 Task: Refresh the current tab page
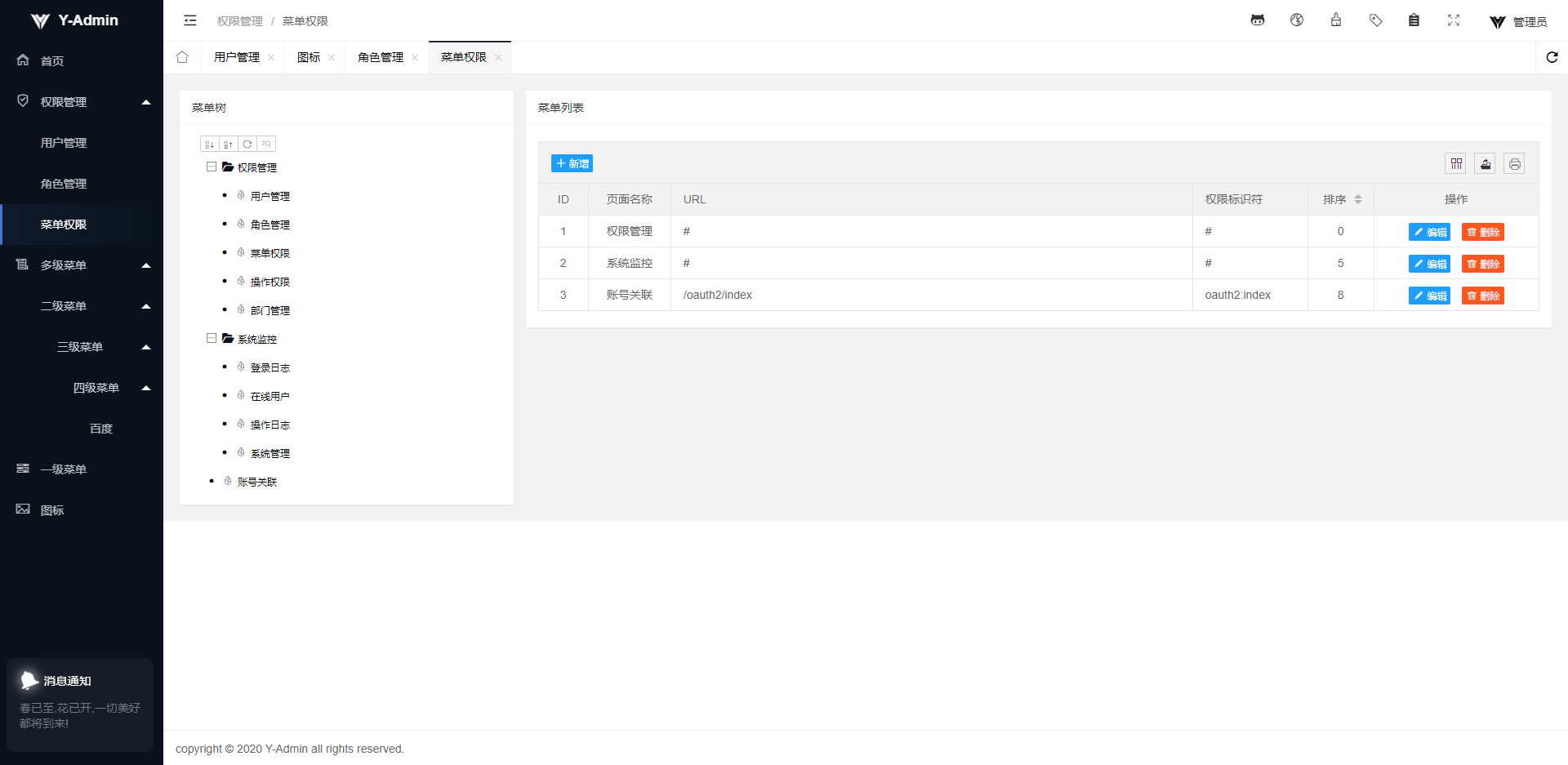(x=1552, y=57)
